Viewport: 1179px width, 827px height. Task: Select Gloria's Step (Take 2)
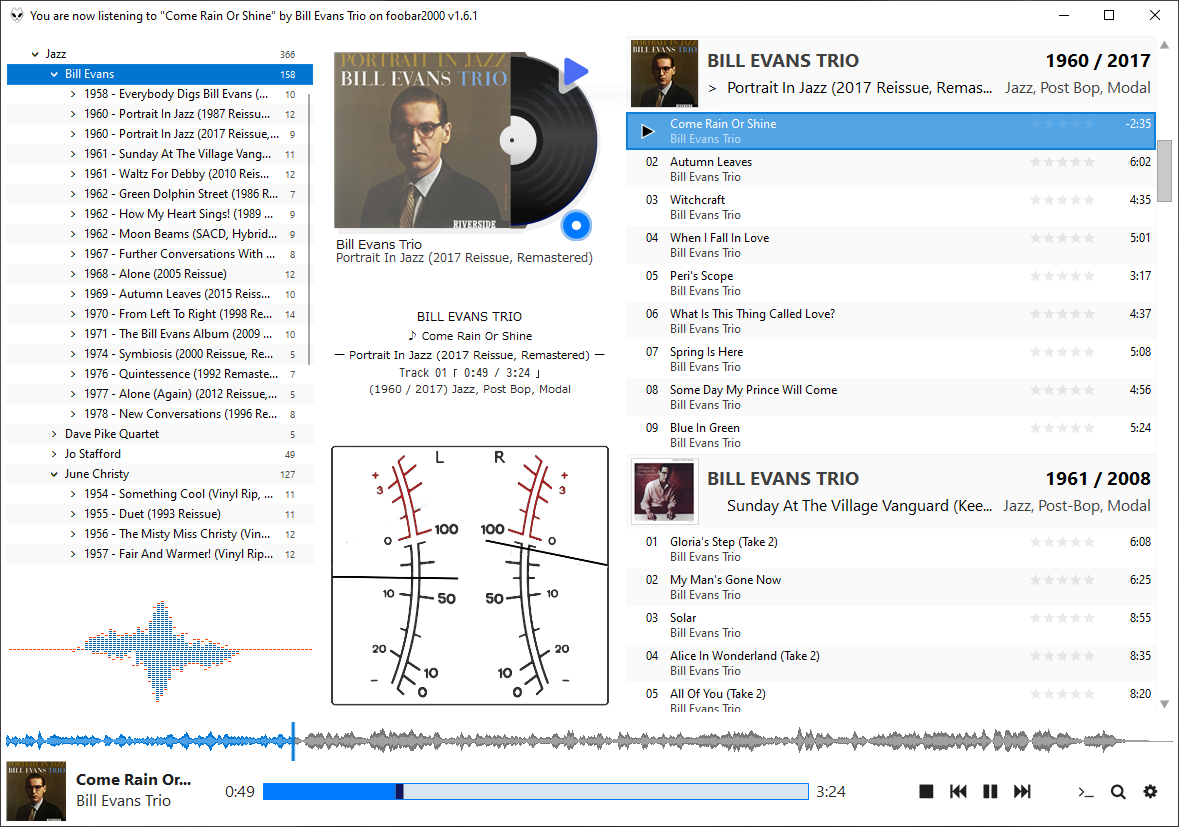click(x=890, y=549)
